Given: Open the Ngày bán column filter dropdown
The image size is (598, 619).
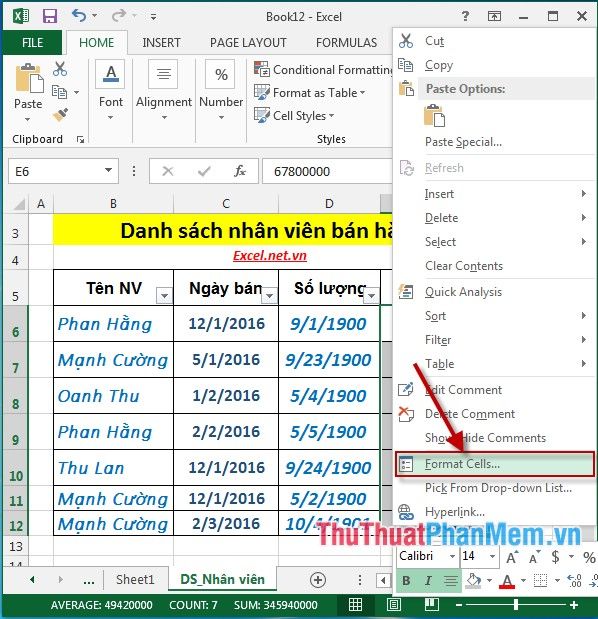Looking at the screenshot, I should click(x=270, y=295).
